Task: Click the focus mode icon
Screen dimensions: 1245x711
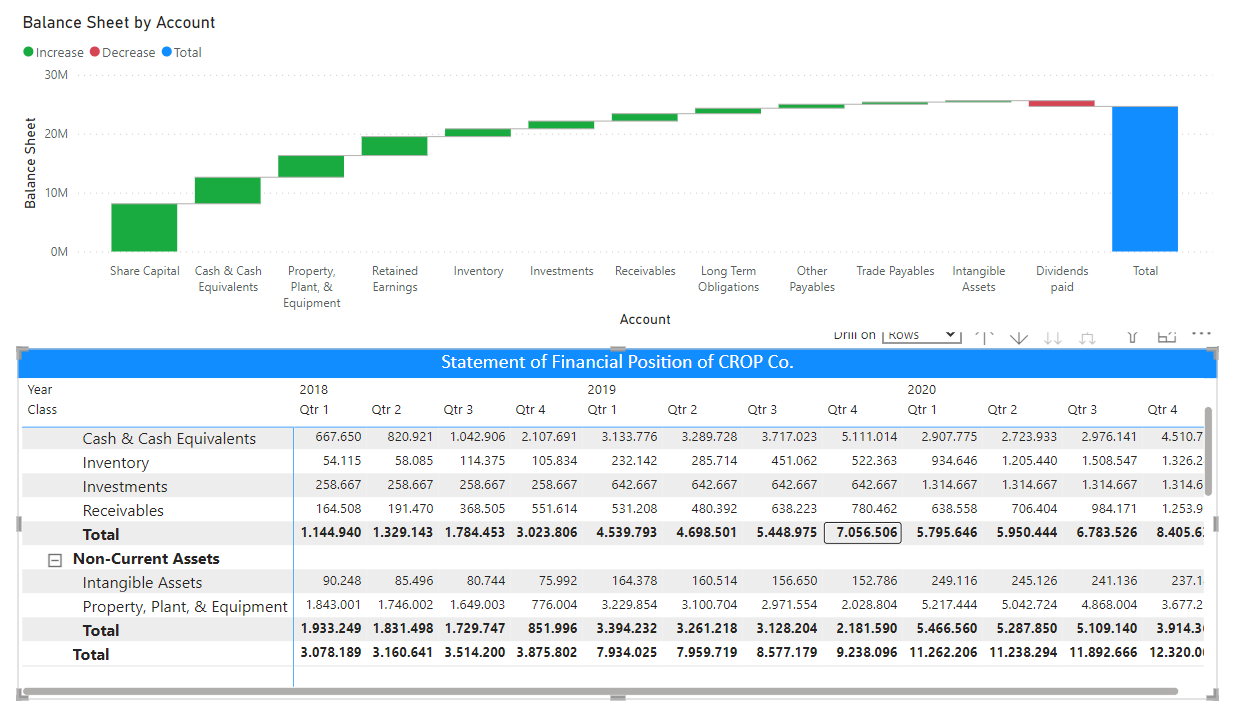Action: coord(1167,338)
